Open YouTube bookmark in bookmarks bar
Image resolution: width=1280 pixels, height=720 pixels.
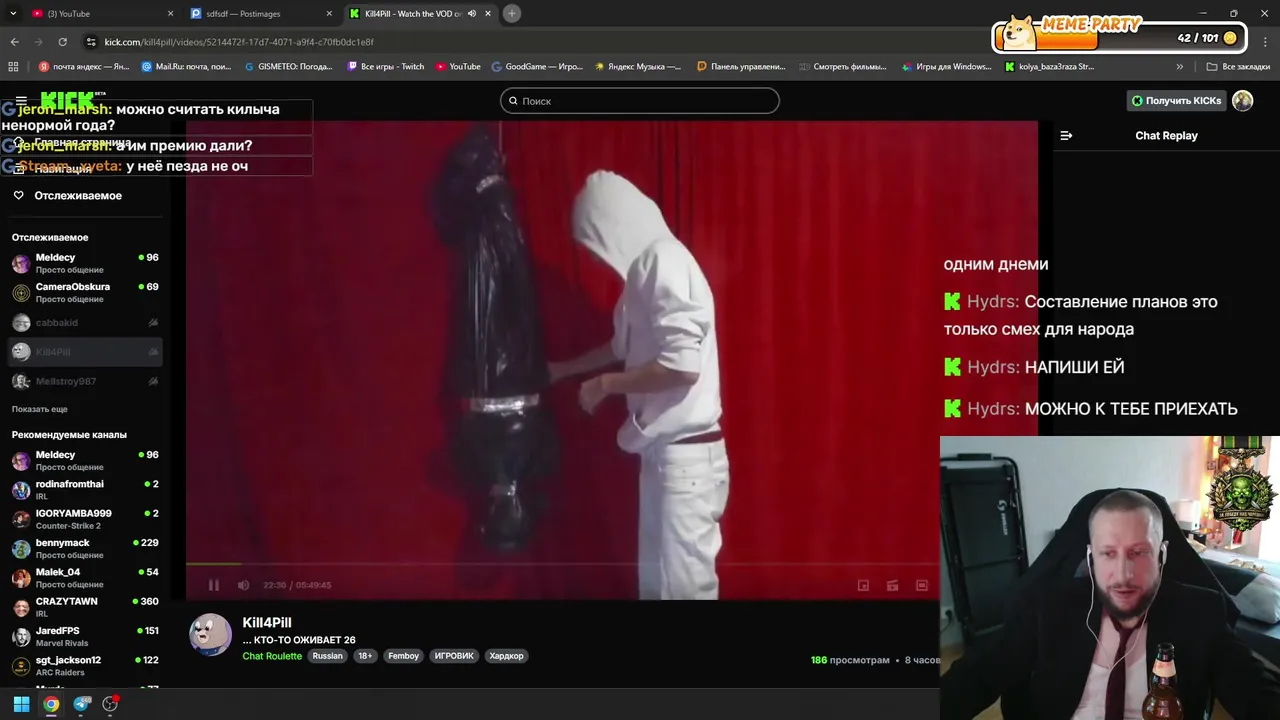tap(458, 67)
